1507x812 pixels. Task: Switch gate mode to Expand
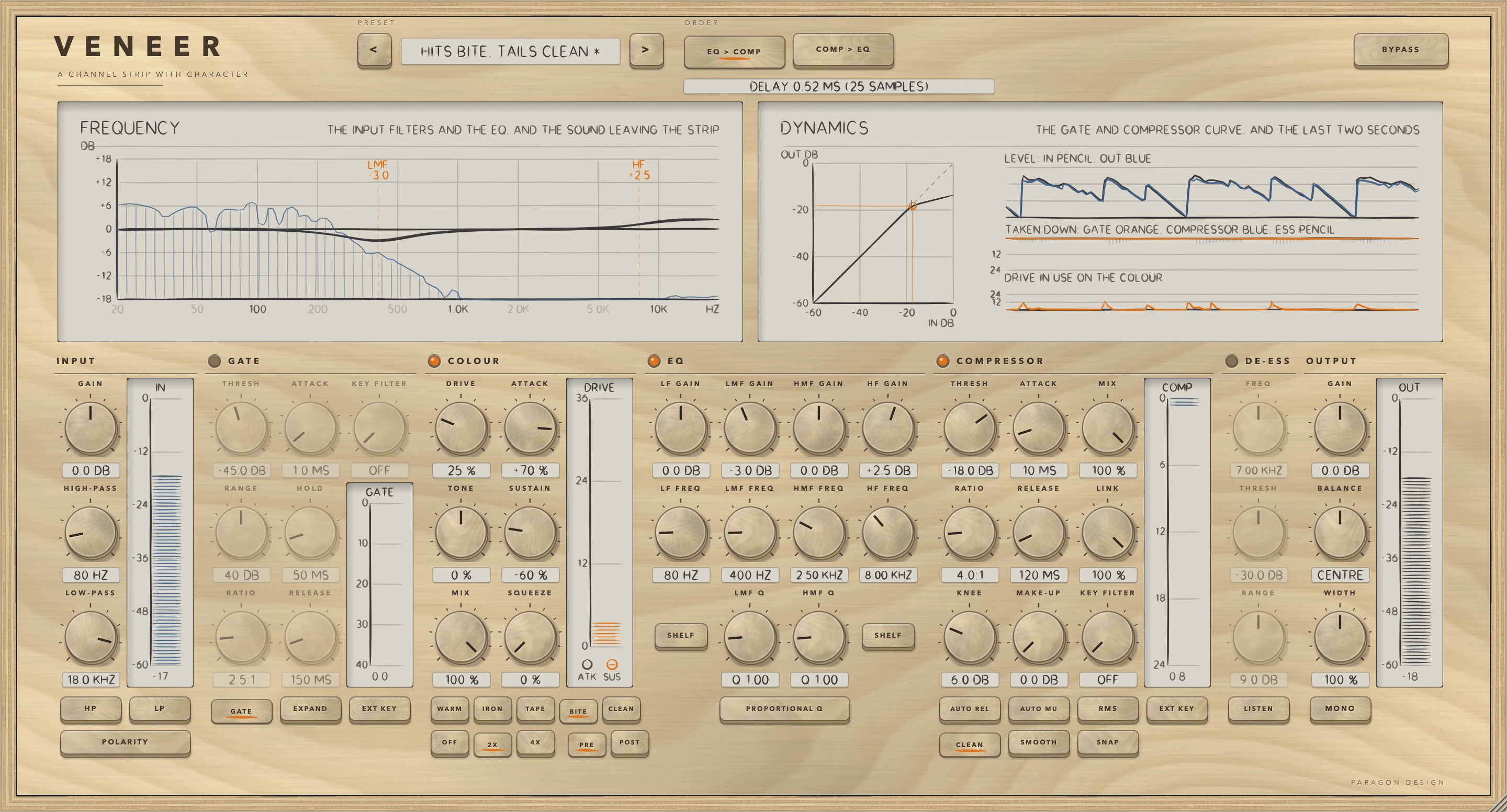(x=310, y=709)
